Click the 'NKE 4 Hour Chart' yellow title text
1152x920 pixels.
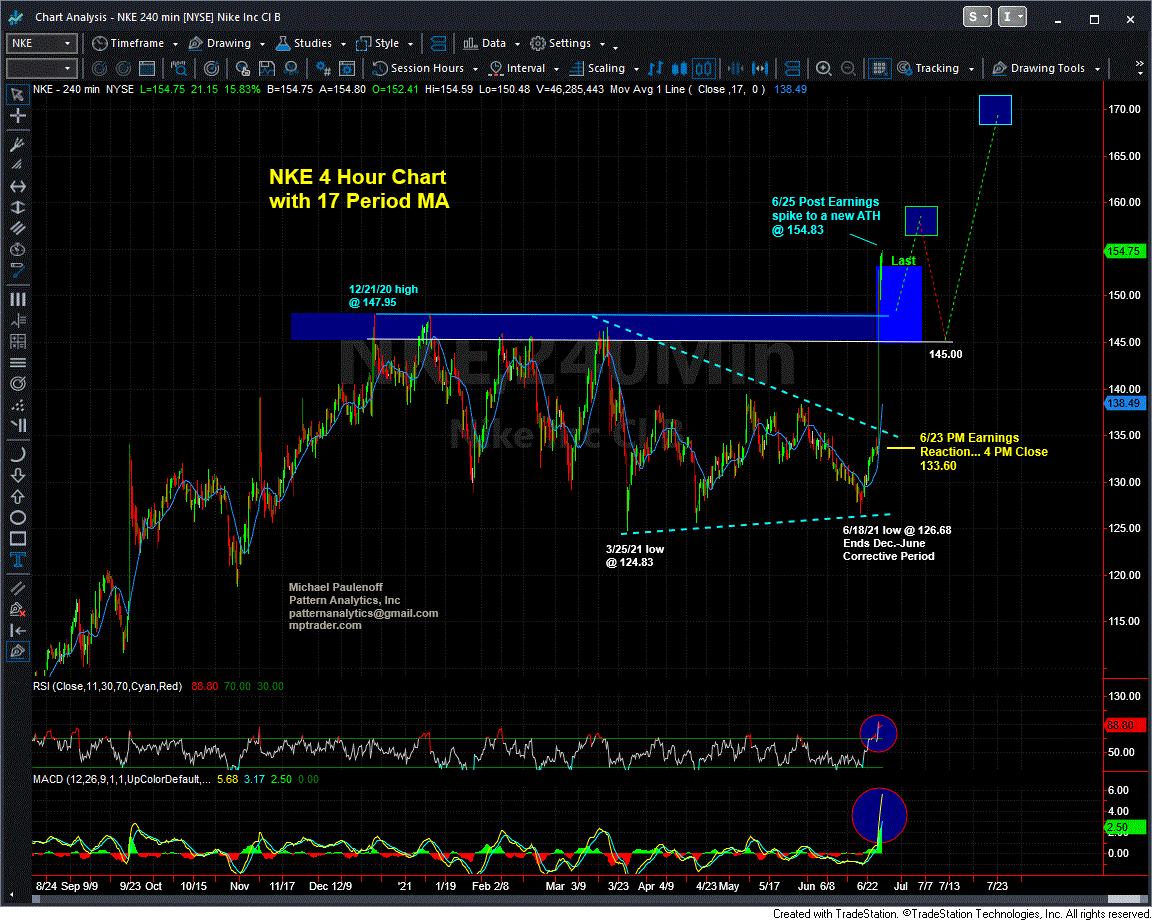[358, 177]
